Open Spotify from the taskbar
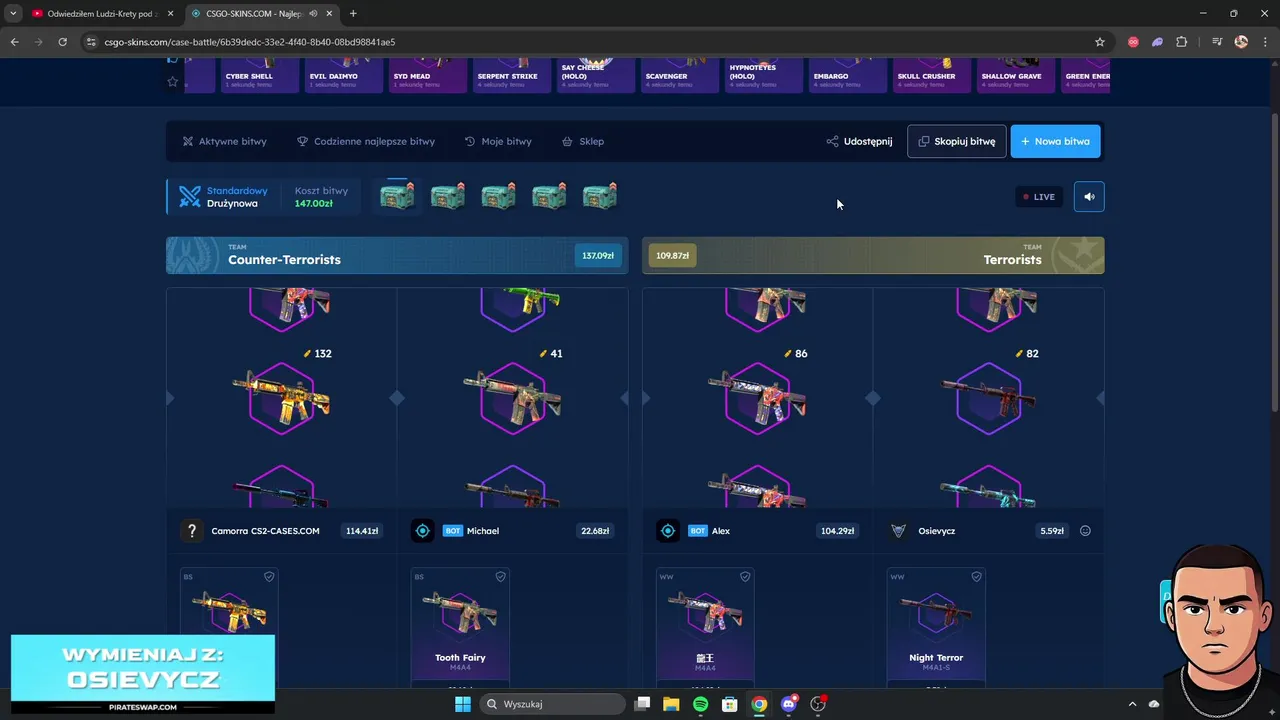The width and height of the screenshot is (1280, 720). click(x=700, y=704)
